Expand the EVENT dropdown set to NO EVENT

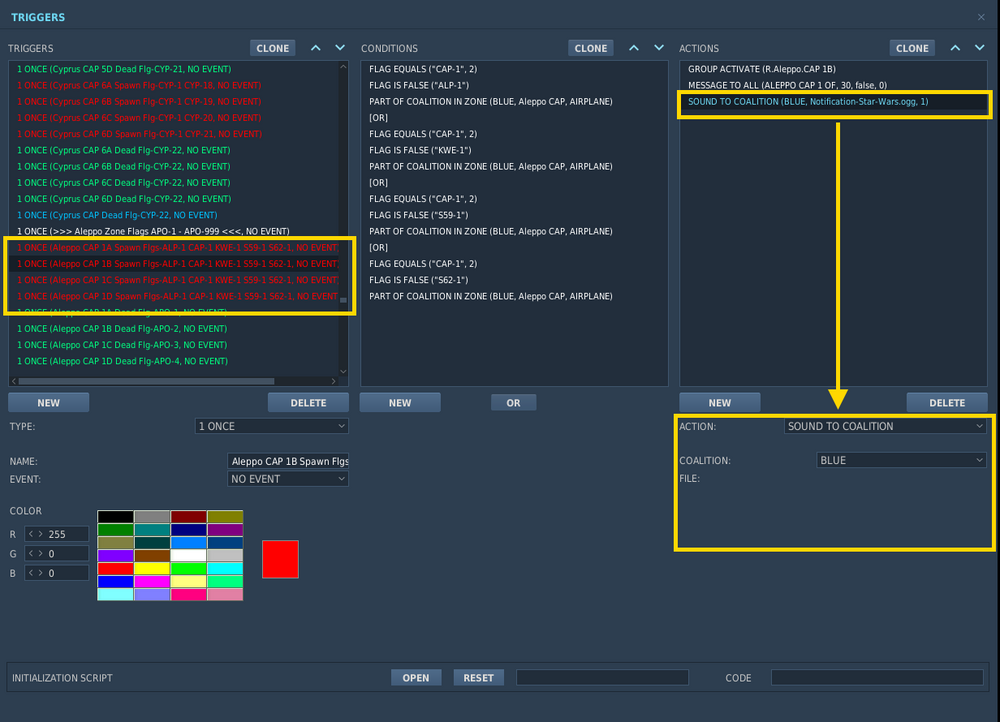(288, 479)
